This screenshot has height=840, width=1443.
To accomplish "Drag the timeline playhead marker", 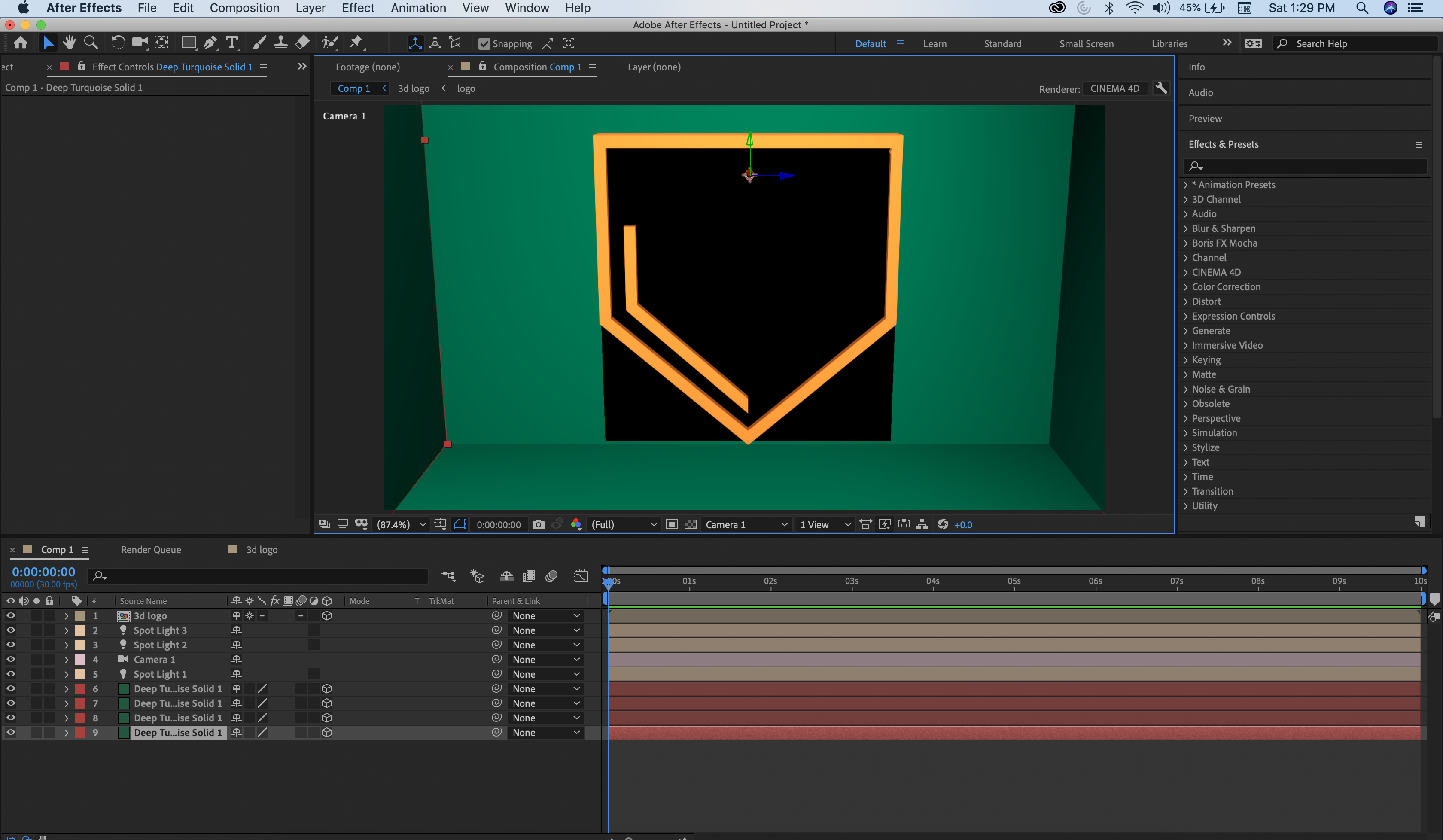I will (608, 582).
